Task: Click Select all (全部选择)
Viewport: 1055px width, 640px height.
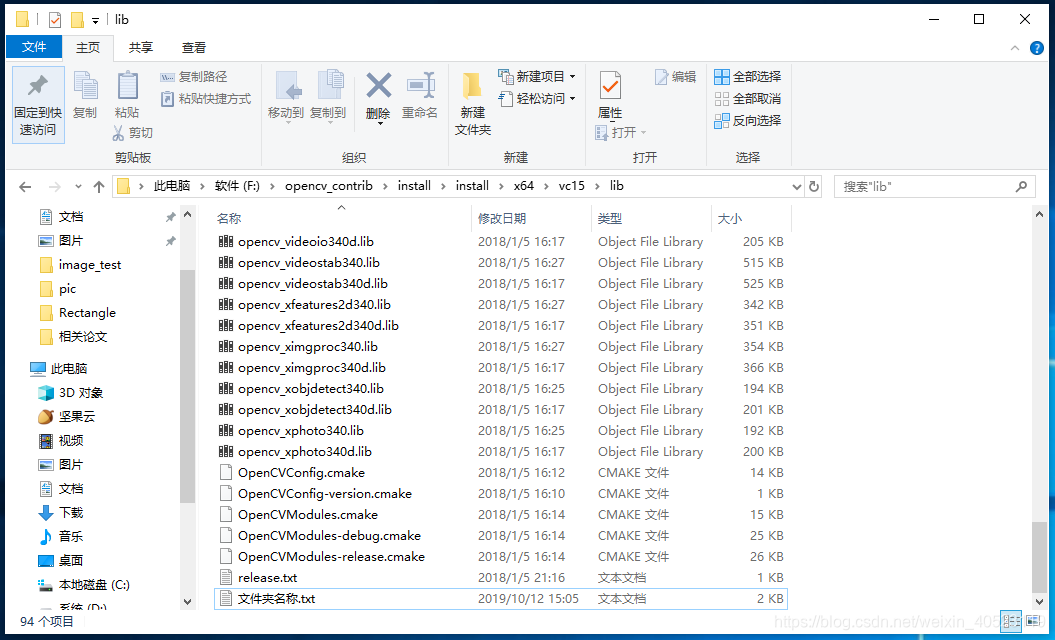Action: coord(748,77)
